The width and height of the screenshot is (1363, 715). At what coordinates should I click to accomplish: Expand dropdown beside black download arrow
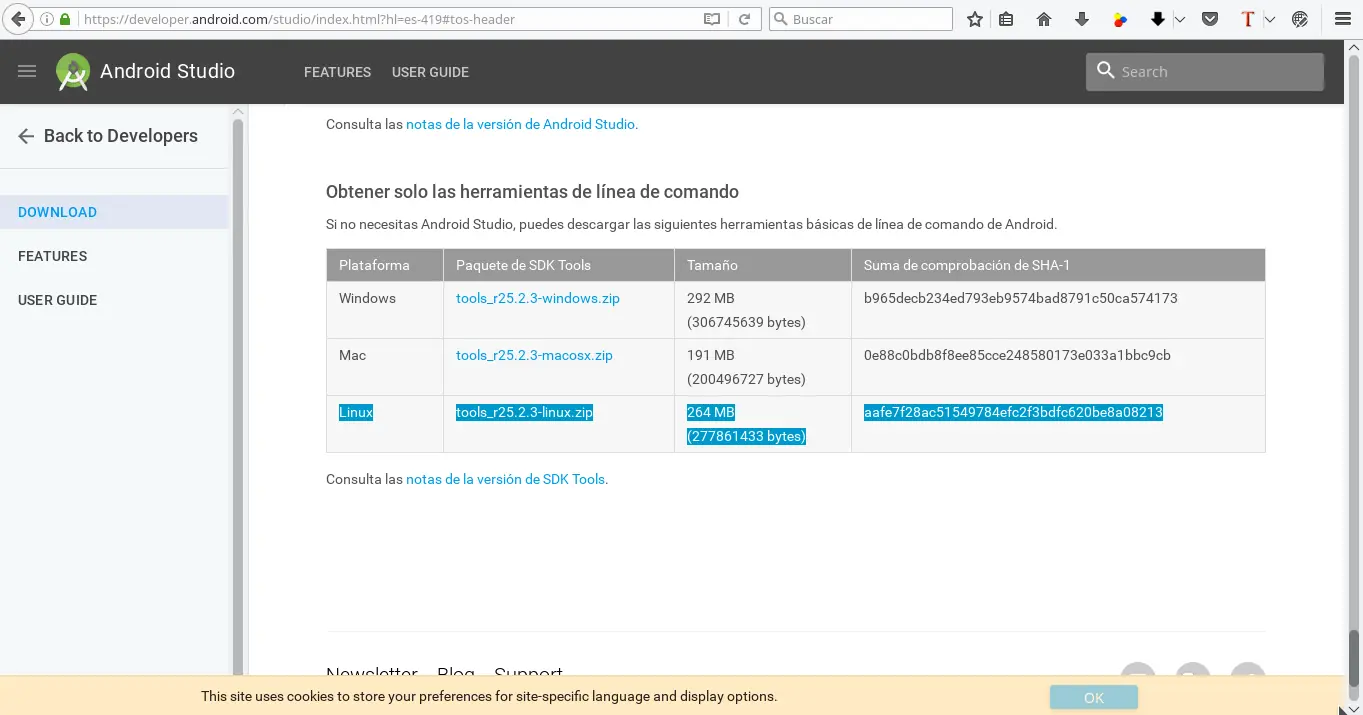point(1179,19)
